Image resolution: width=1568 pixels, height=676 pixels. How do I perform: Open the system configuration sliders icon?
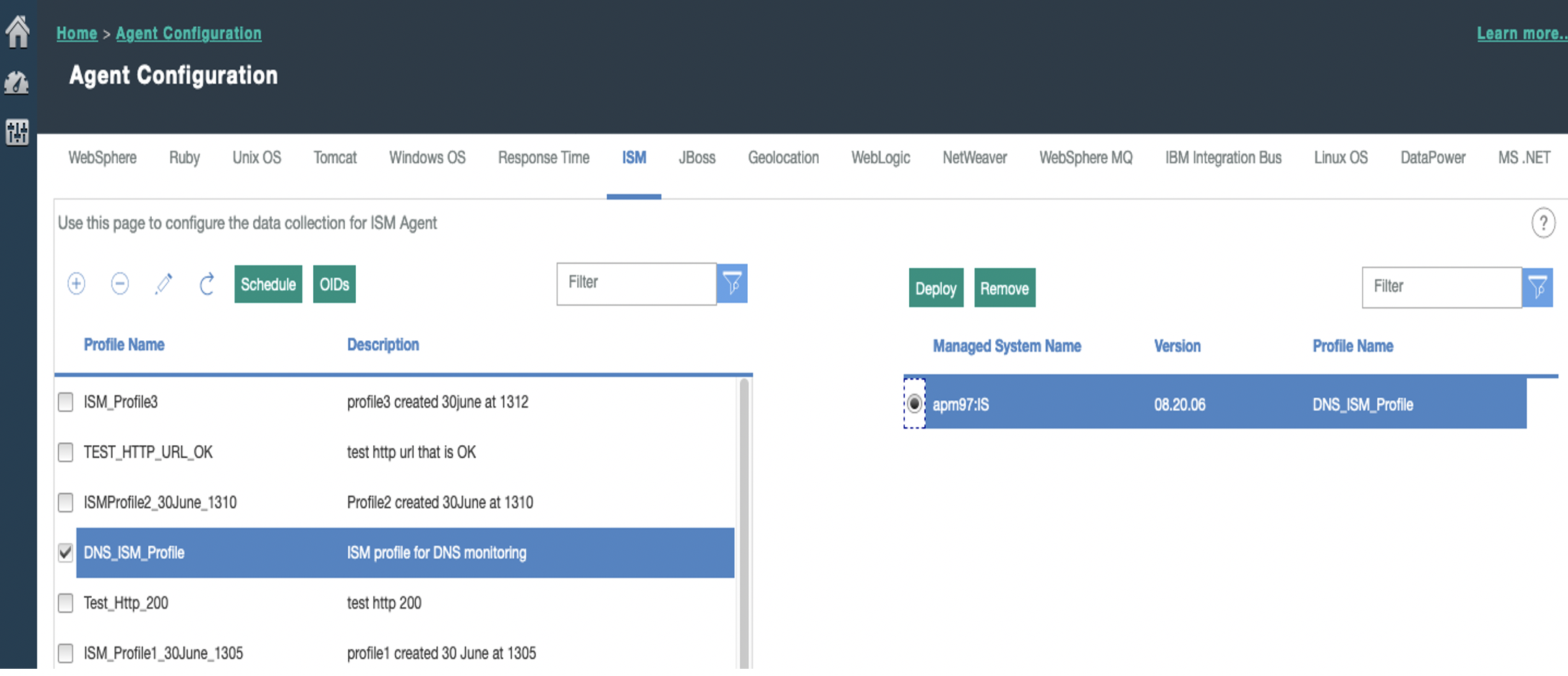[x=17, y=132]
